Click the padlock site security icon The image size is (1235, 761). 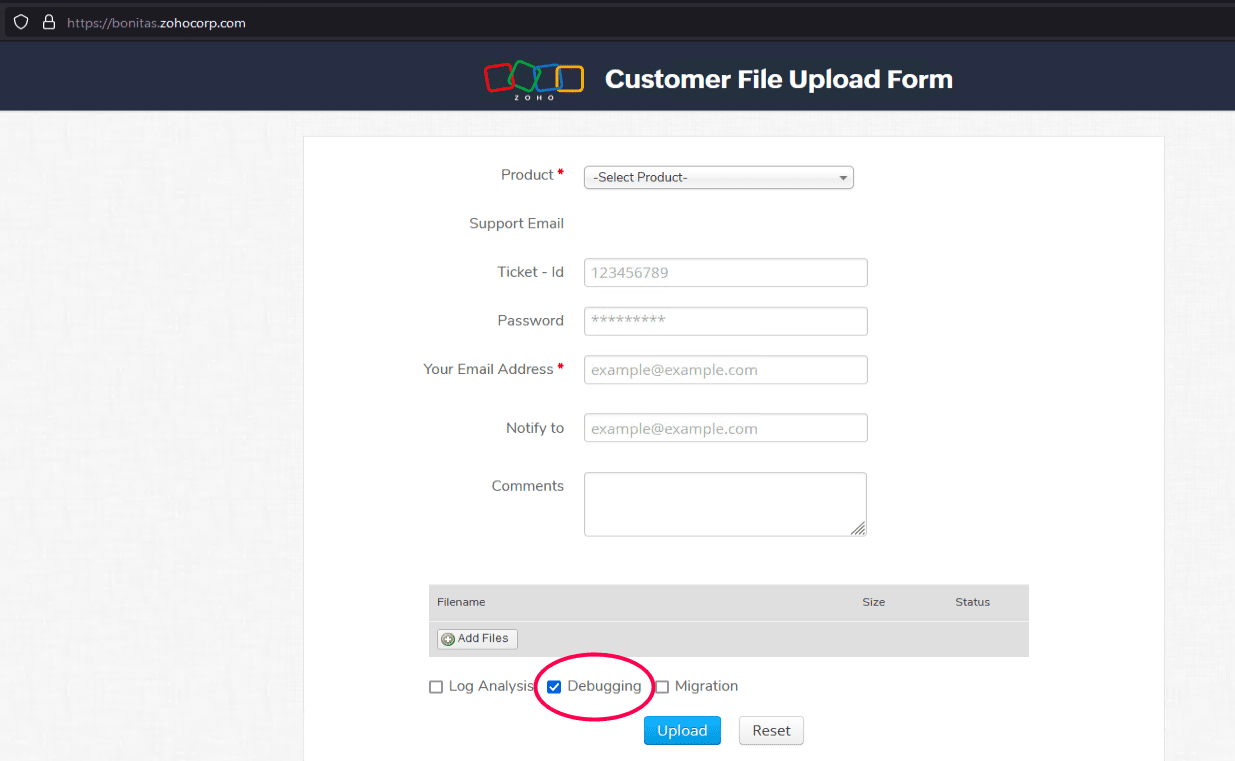point(48,22)
